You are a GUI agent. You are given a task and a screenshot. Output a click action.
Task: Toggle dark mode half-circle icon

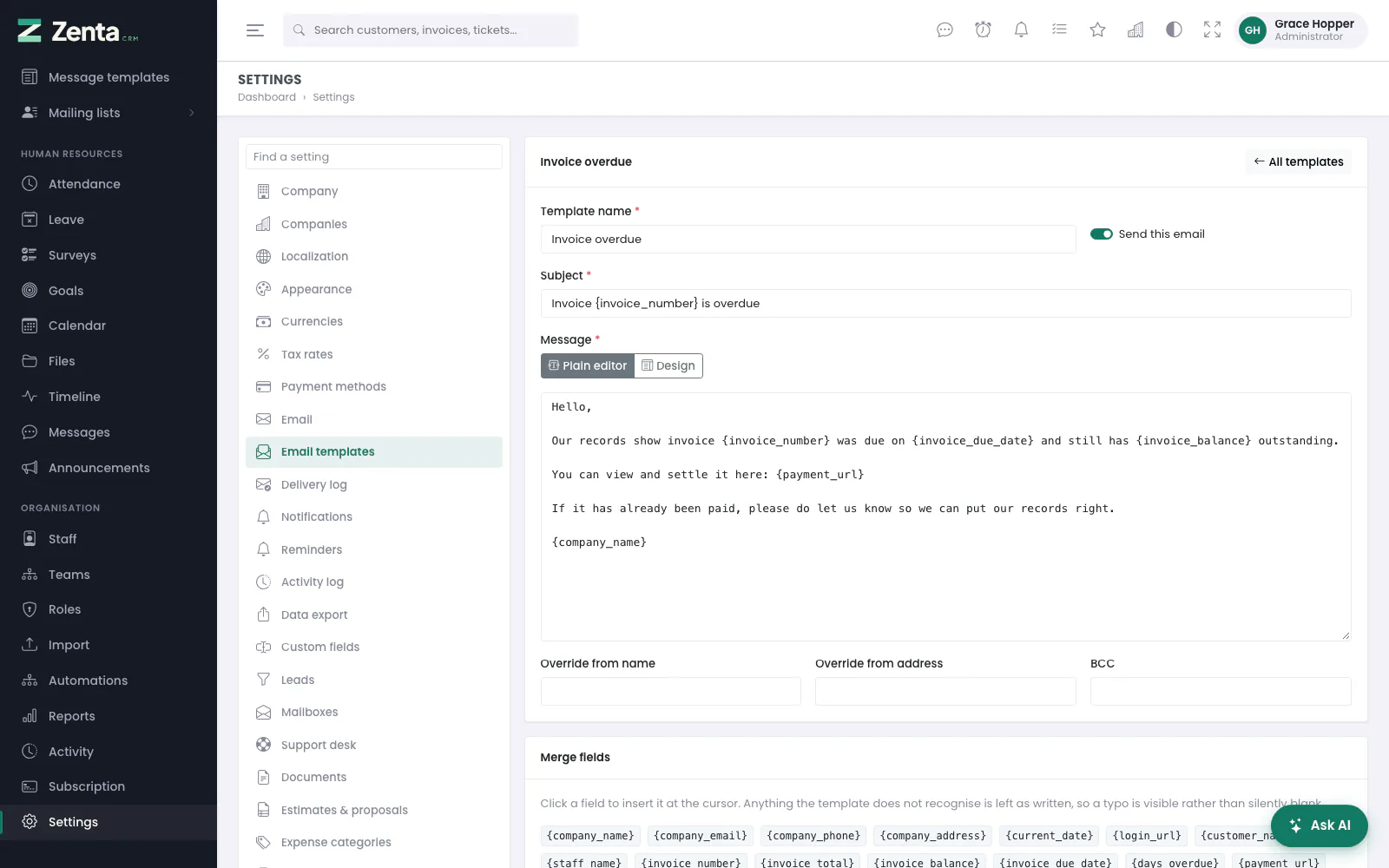[x=1174, y=30]
